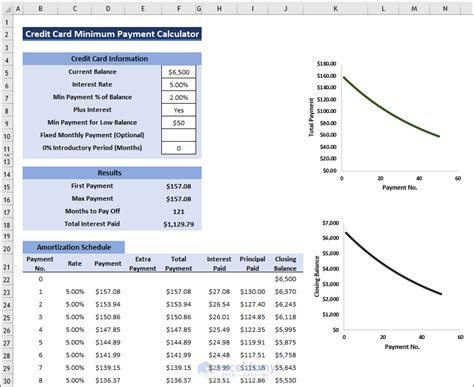Select First Payment value $157.08
The image size is (474, 387).
point(178,186)
